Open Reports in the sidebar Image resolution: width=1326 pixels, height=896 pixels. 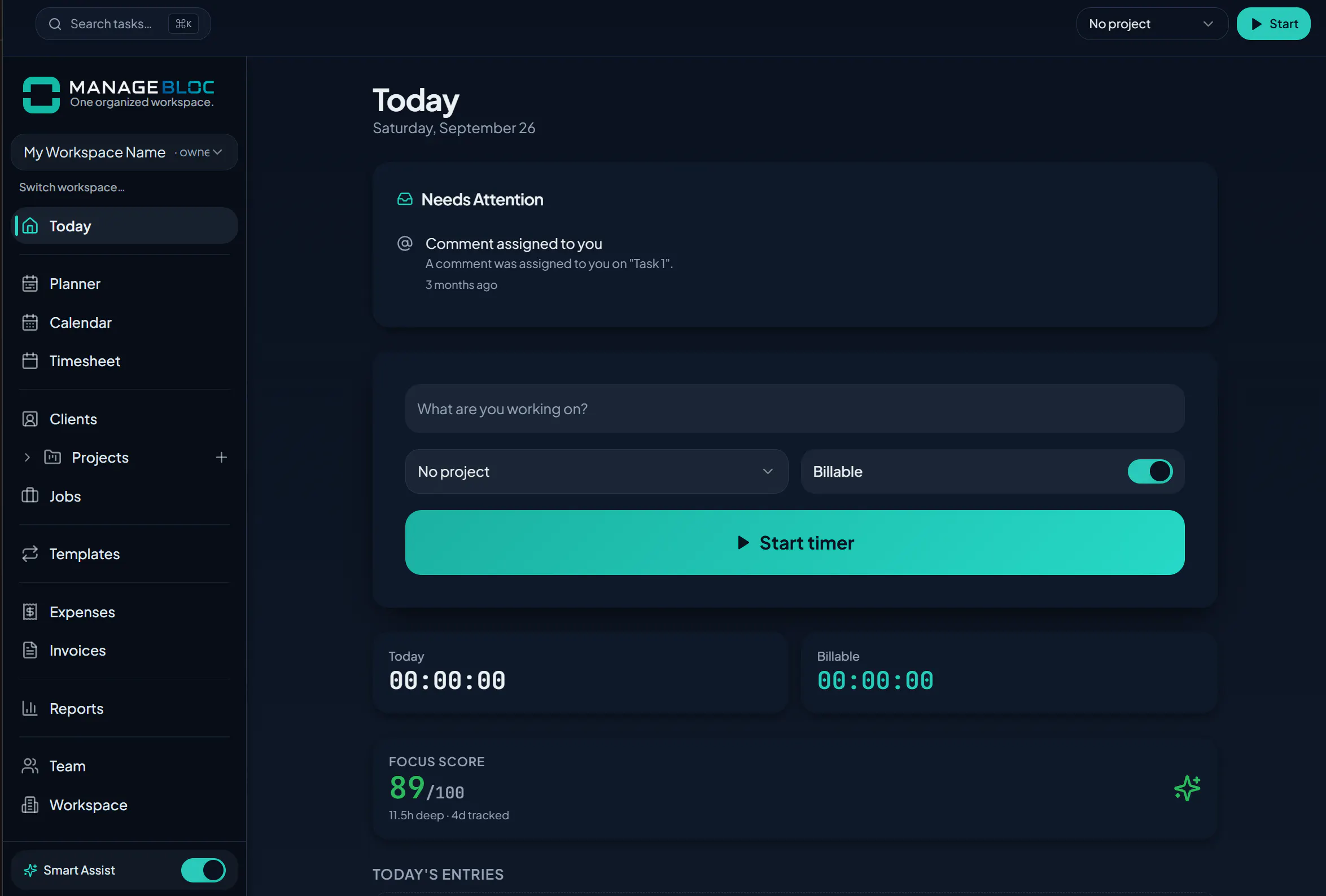click(124, 708)
